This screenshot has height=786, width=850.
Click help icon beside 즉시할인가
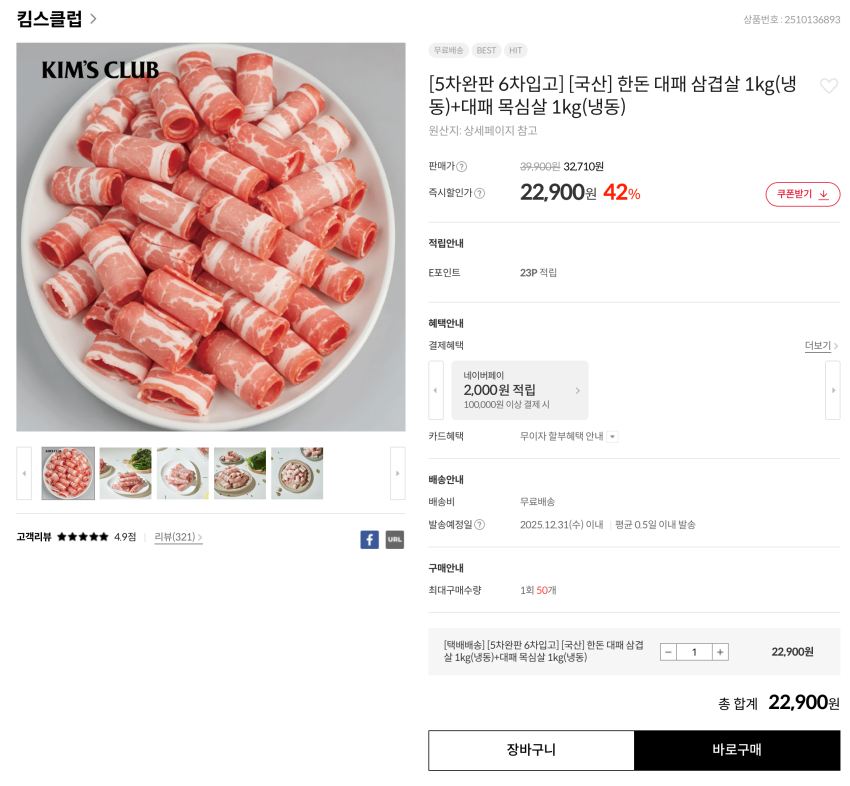(x=479, y=193)
